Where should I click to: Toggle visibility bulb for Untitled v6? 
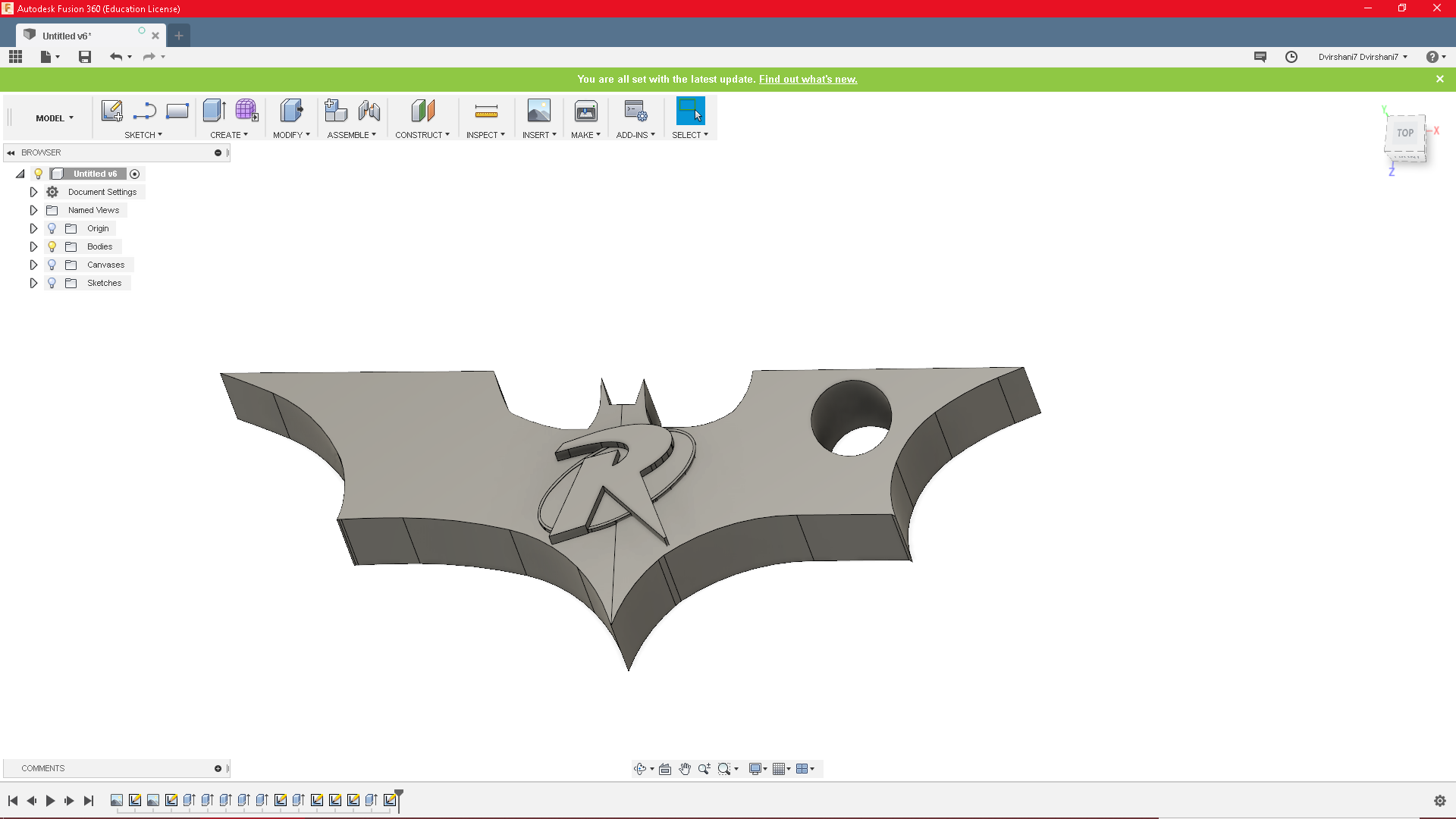click(x=39, y=174)
